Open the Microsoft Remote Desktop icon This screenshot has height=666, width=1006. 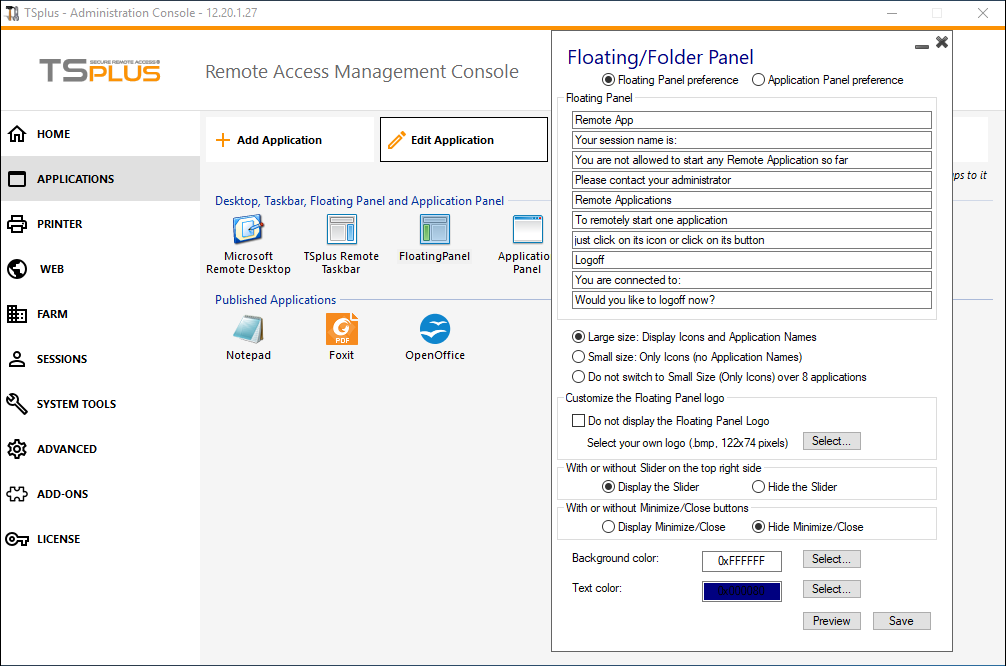point(248,230)
